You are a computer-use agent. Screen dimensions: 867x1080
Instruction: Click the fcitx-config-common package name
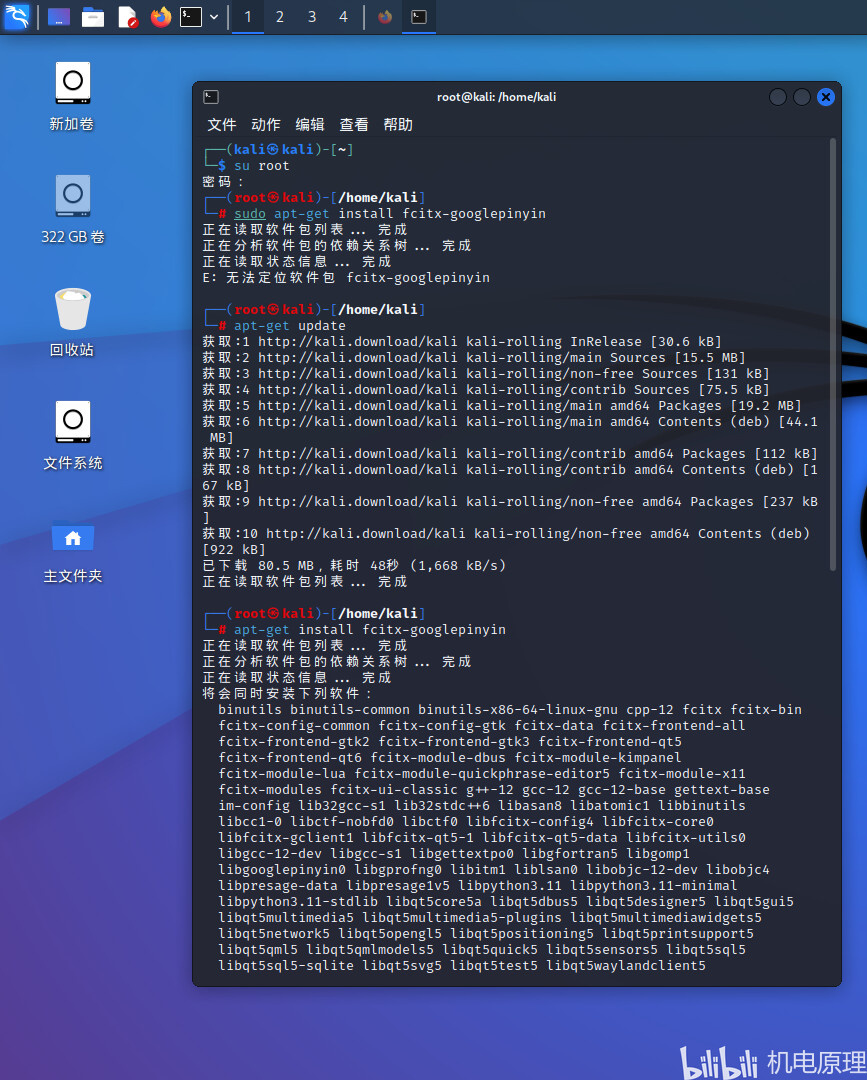294,726
